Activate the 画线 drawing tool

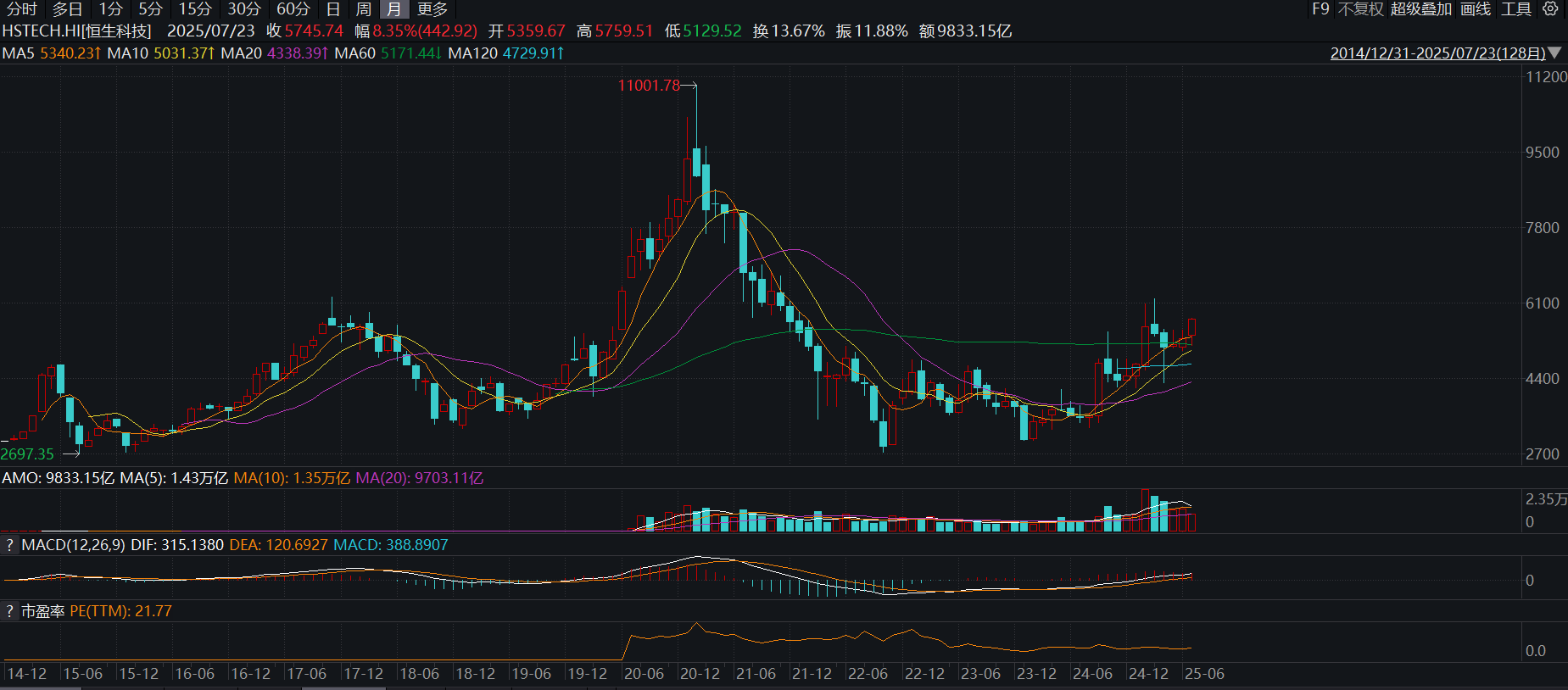pos(1476,9)
